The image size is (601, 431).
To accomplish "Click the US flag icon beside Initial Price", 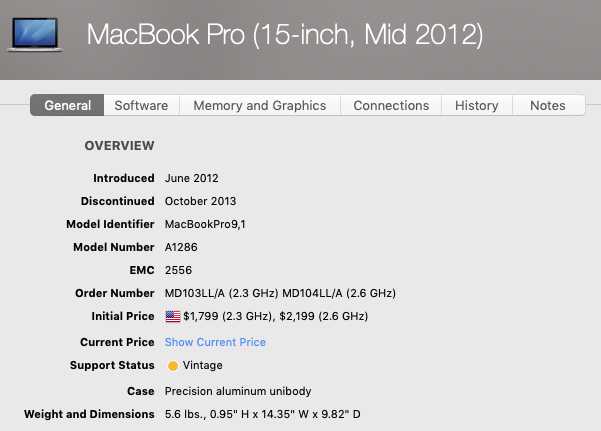I will click(x=173, y=316).
